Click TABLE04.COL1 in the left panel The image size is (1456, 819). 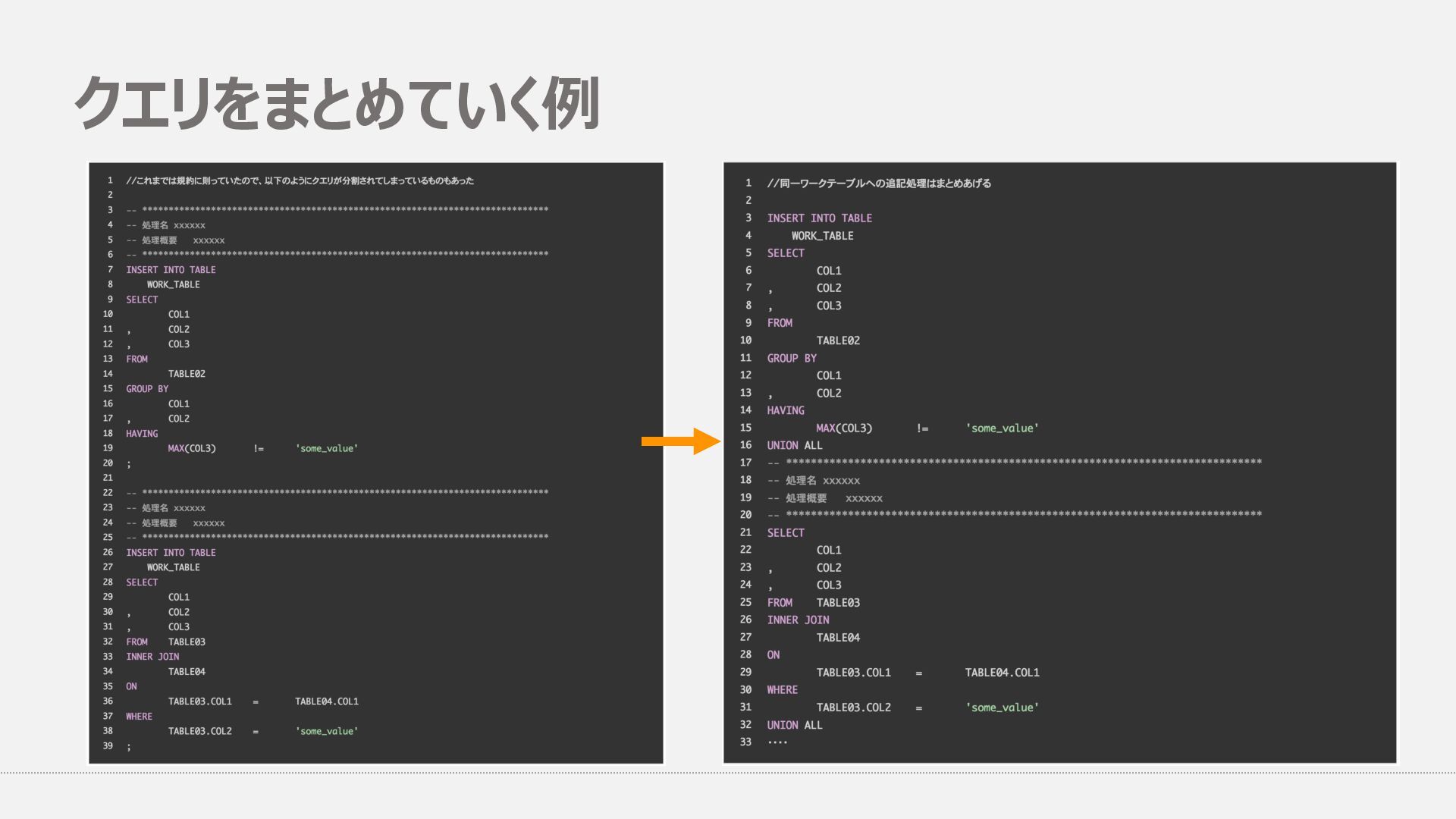click(x=326, y=701)
